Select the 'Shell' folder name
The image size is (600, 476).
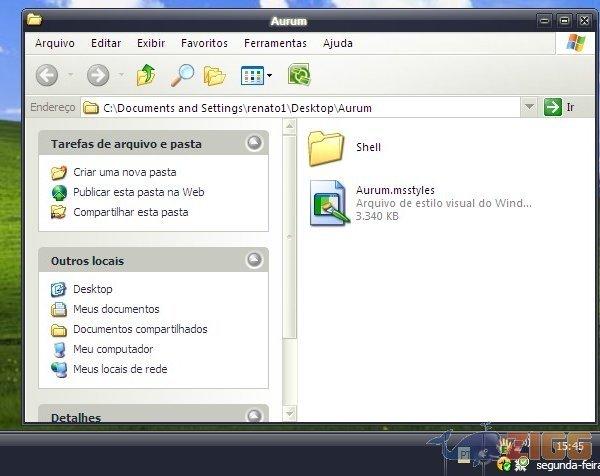[368, 147]
